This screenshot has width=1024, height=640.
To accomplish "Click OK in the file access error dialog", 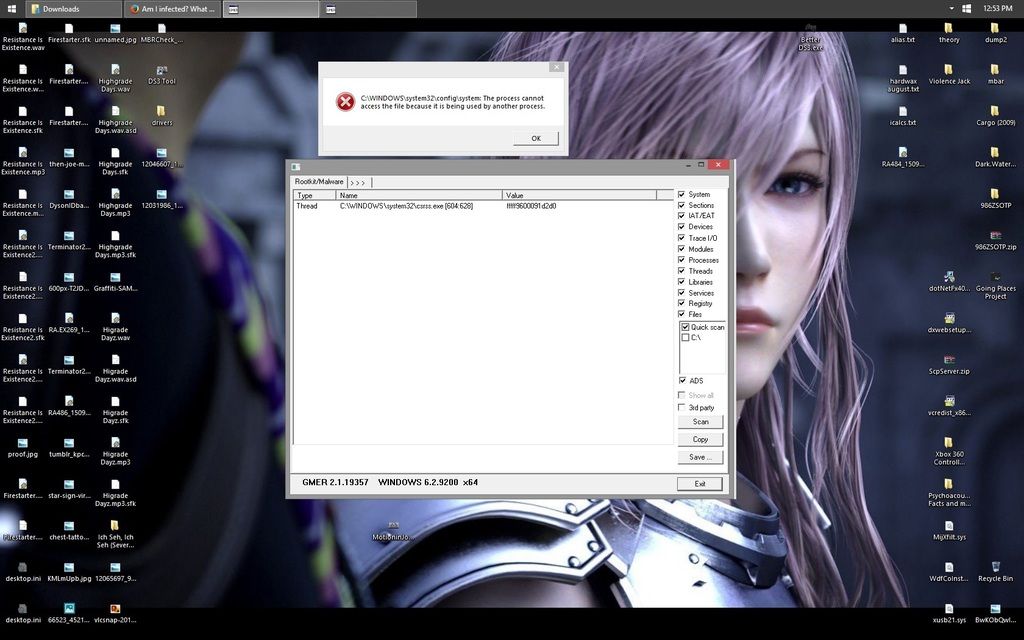I will (x=536, y=138).
